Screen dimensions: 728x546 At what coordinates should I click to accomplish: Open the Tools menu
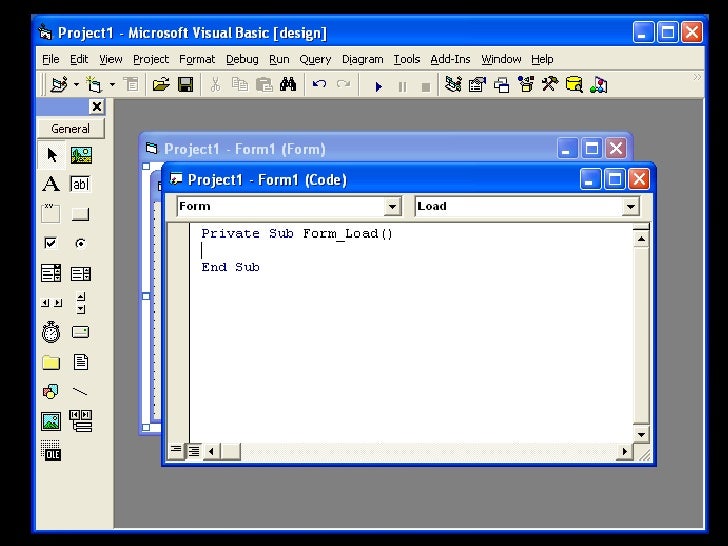(407, 59)
